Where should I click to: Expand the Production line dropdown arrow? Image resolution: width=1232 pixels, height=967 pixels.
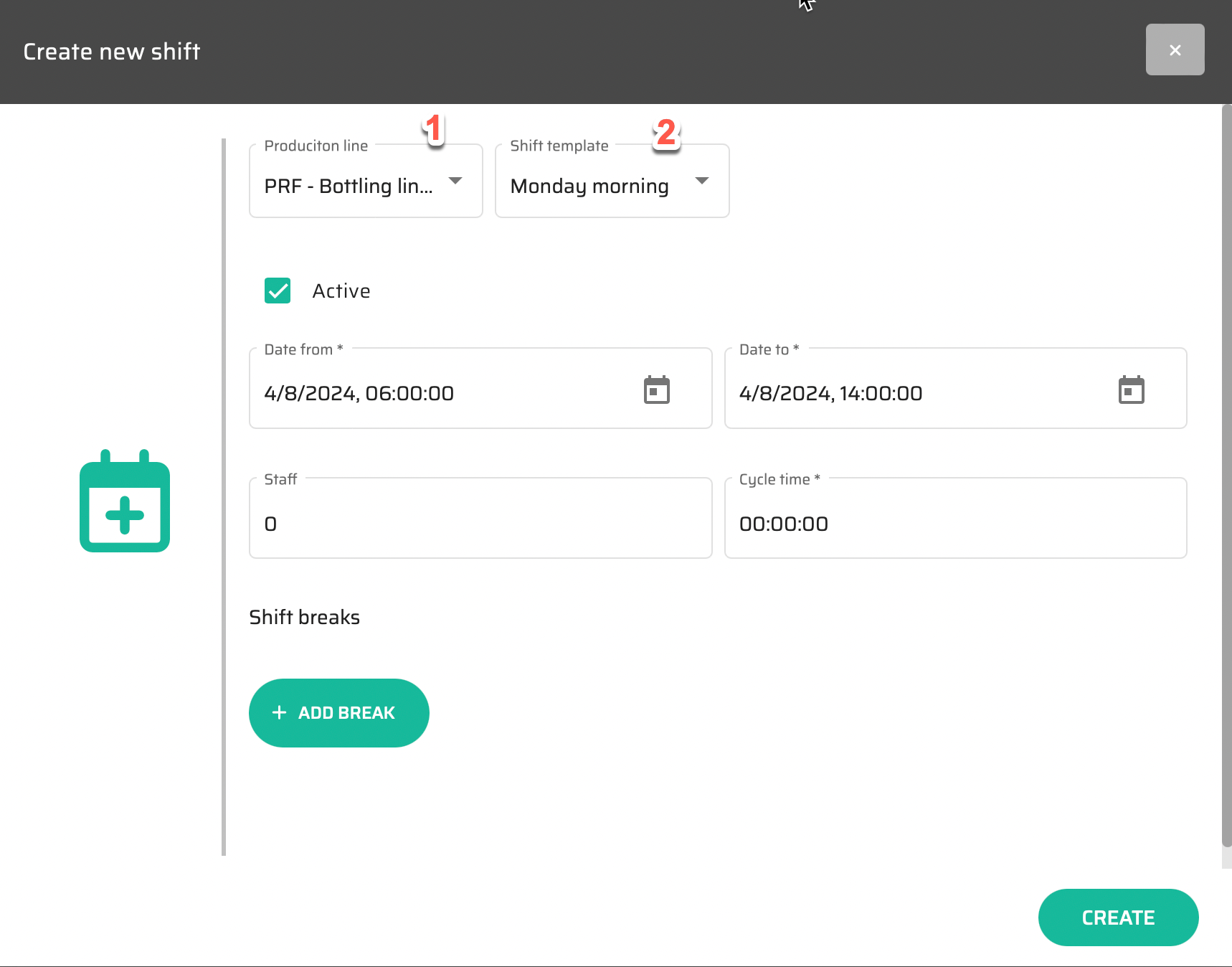click(x=455, y=181)
